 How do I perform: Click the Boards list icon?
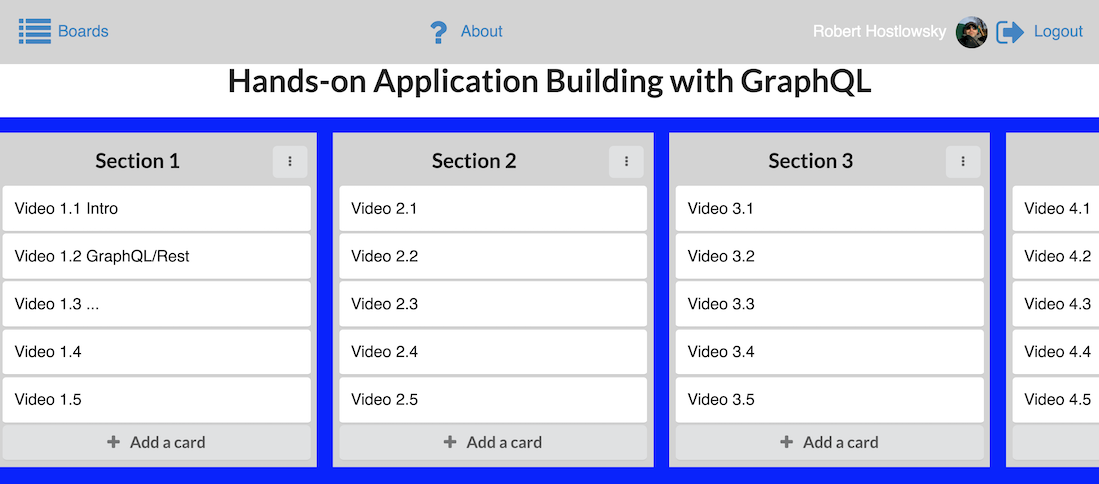point(35,32)
